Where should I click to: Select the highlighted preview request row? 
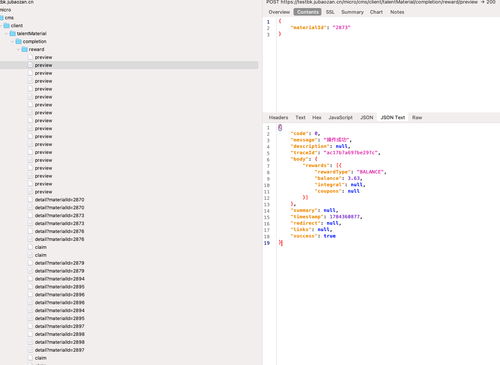click(129, 65)
